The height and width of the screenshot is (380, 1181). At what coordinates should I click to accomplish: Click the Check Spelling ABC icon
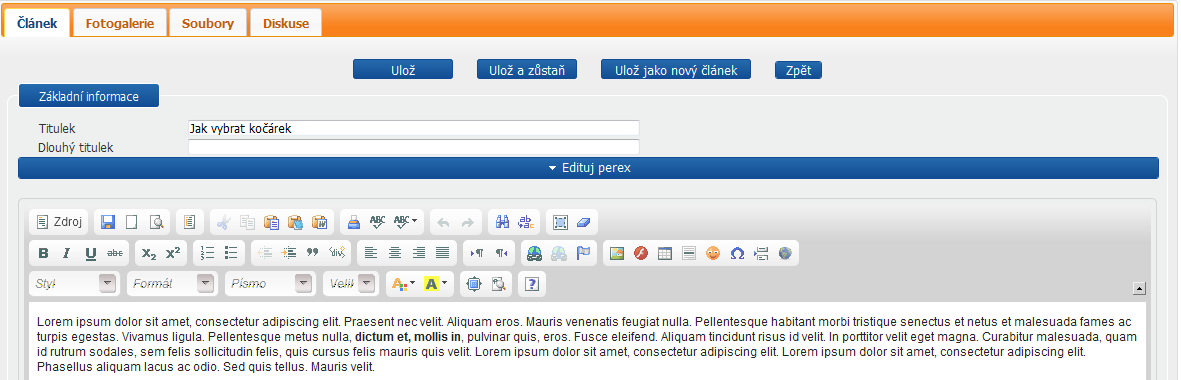point(377,222)
